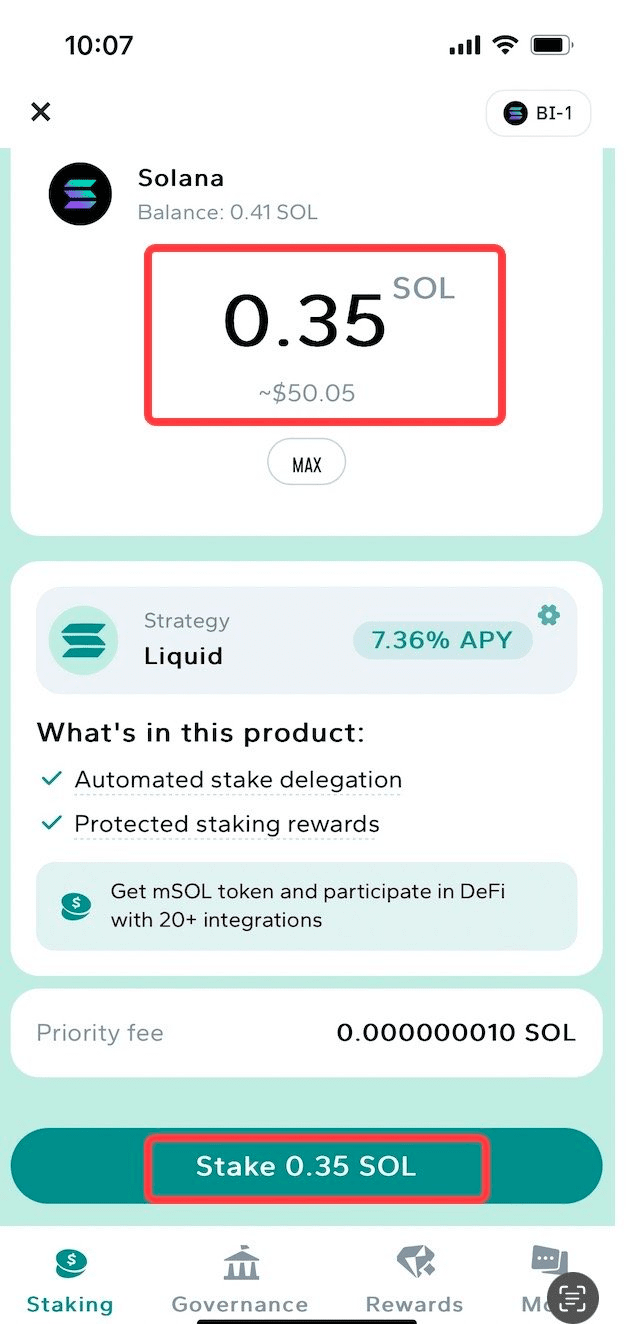
Task: Tap the mSOL coins icon
Action: tap(75, 905)
